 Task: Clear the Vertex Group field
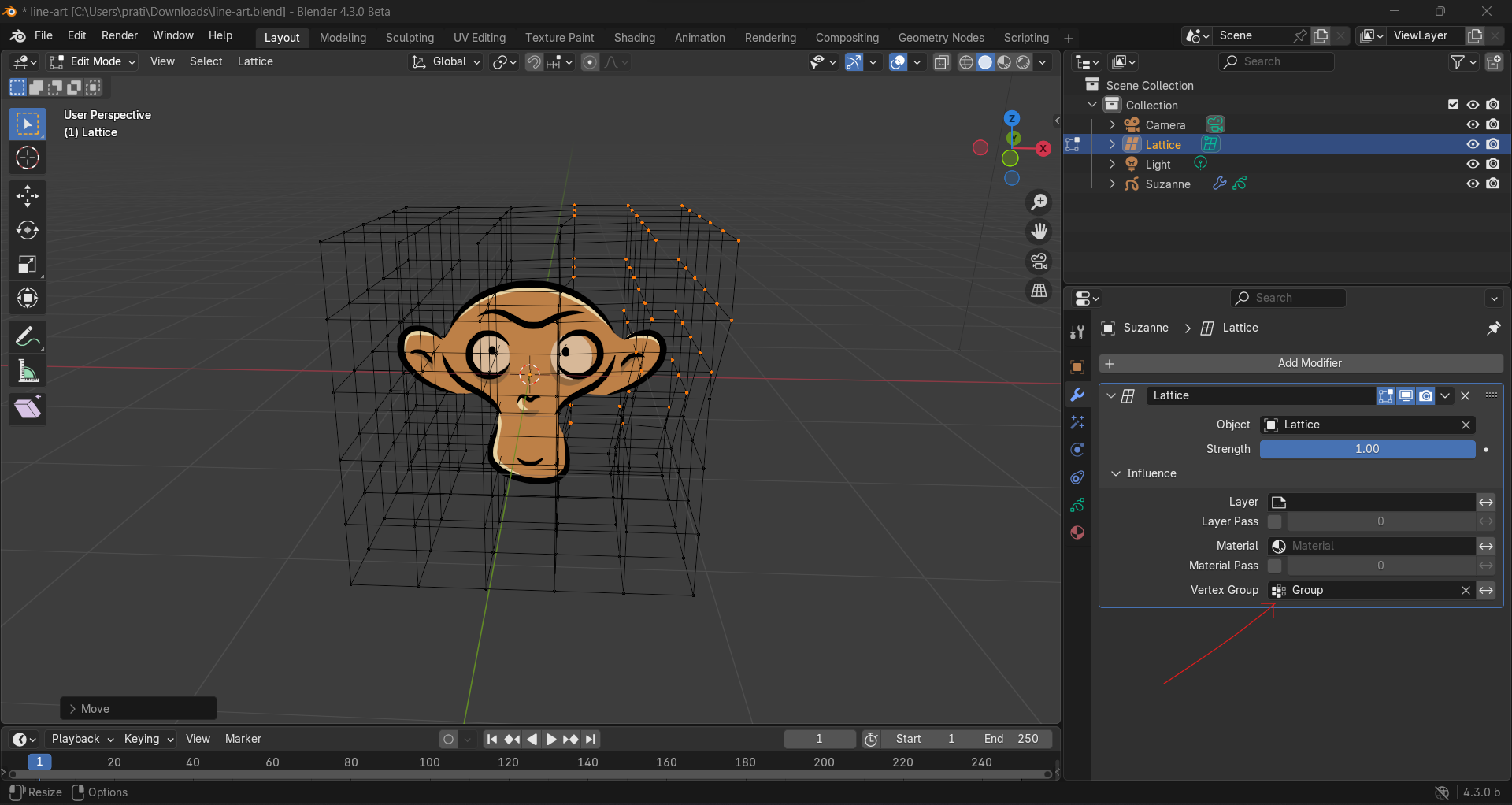tap(1466, 590)
